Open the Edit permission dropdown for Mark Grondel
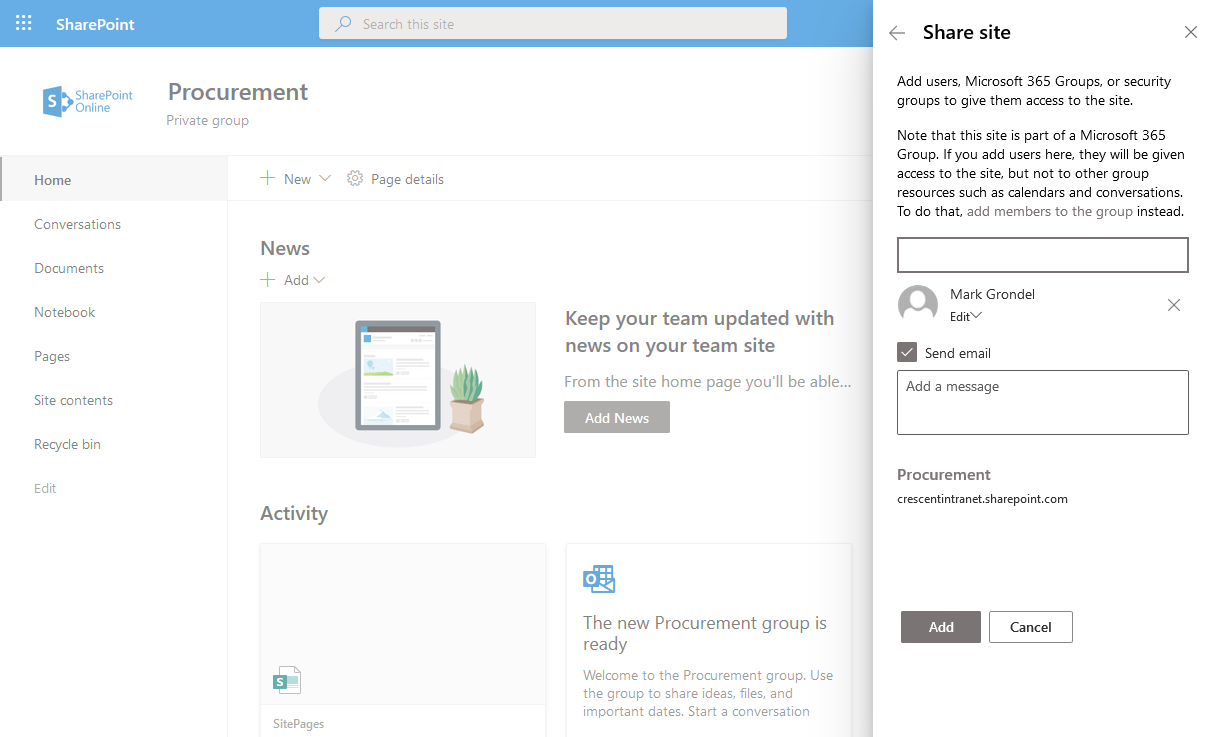The height and width of the screenshot is (737, 1212). (x=963, y=316)
